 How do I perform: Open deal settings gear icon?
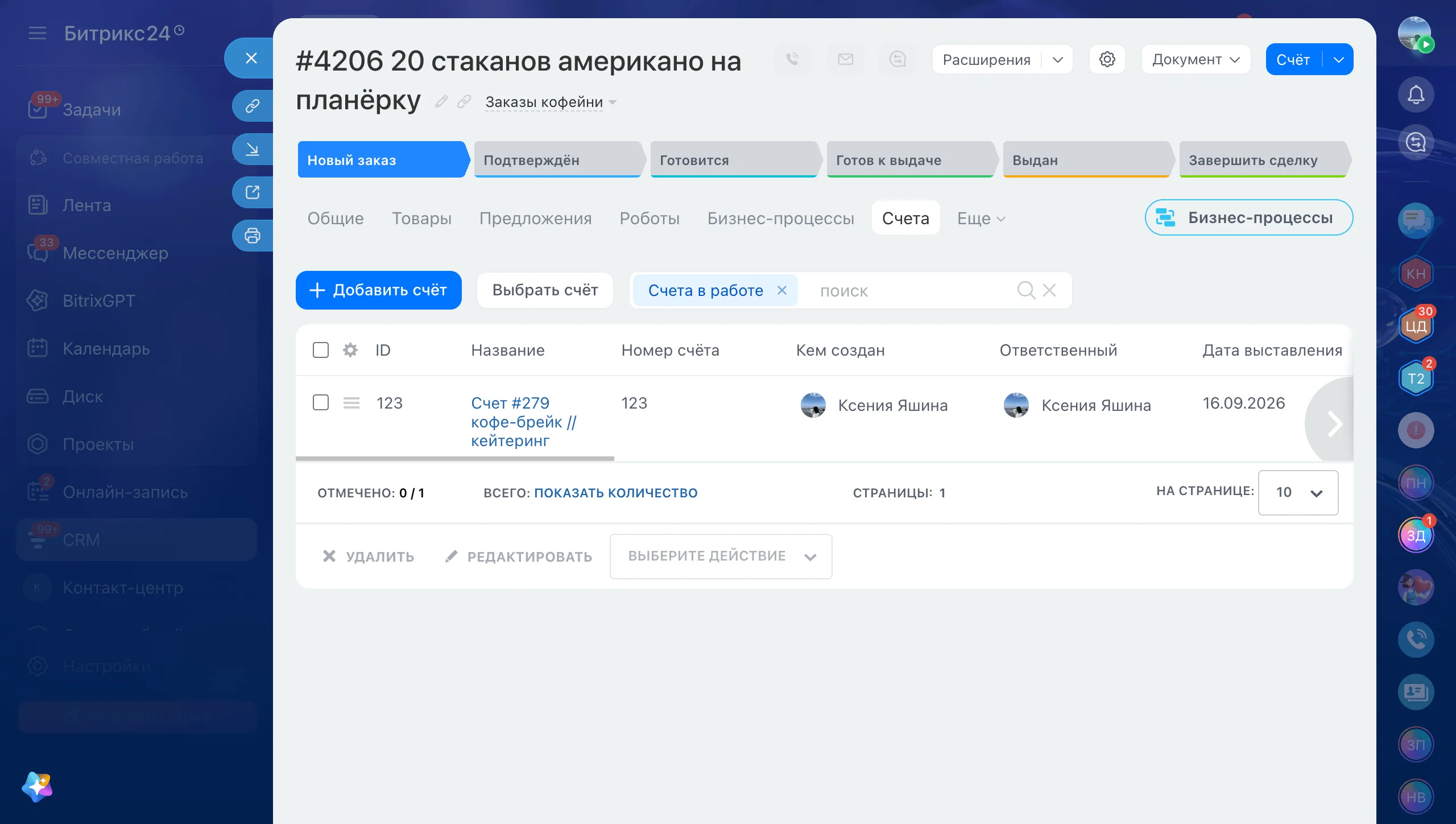1107,59
